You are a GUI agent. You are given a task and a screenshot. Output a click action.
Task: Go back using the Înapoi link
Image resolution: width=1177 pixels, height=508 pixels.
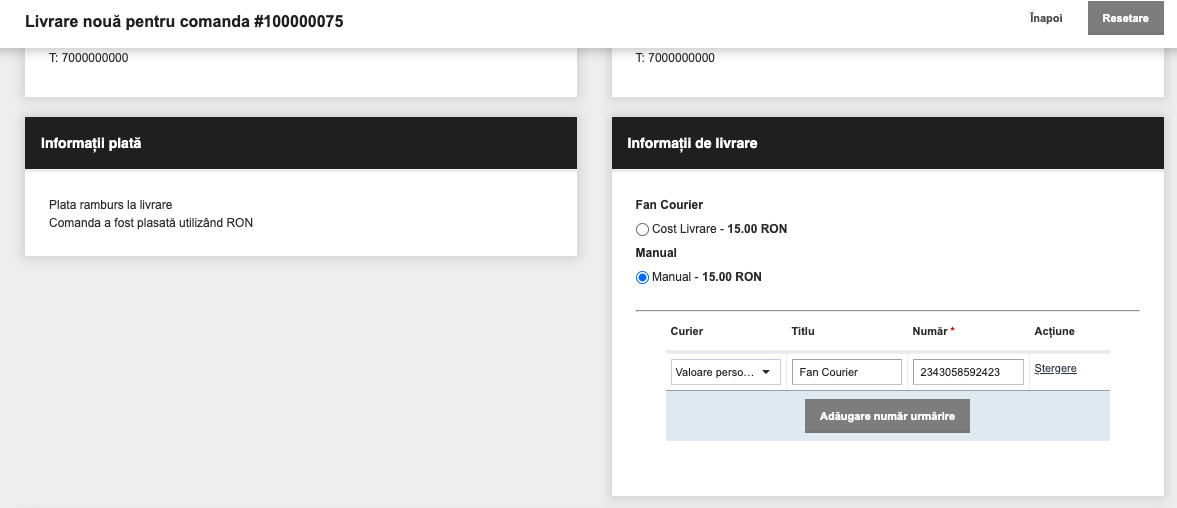pyautogui.click(x=1046, y=19)
